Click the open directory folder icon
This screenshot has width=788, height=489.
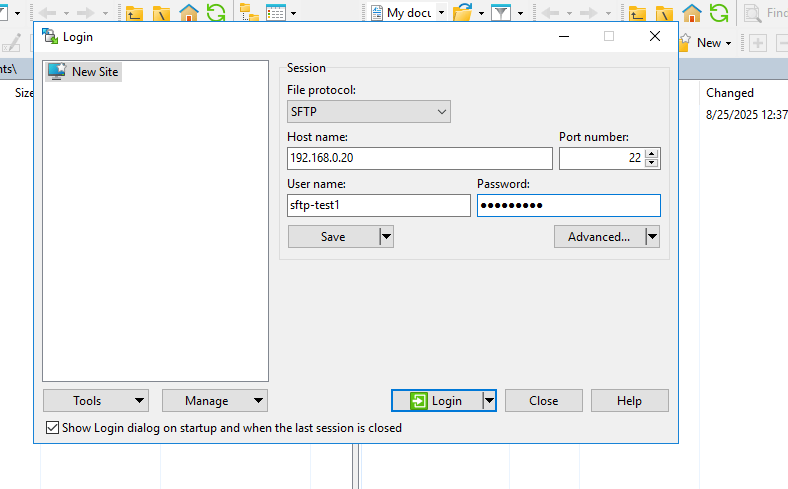click(x=463, y=13)
